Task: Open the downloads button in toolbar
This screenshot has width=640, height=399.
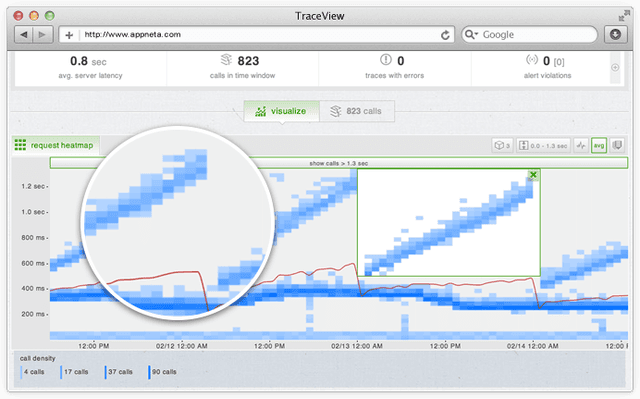Action: (x=616, y=35)
